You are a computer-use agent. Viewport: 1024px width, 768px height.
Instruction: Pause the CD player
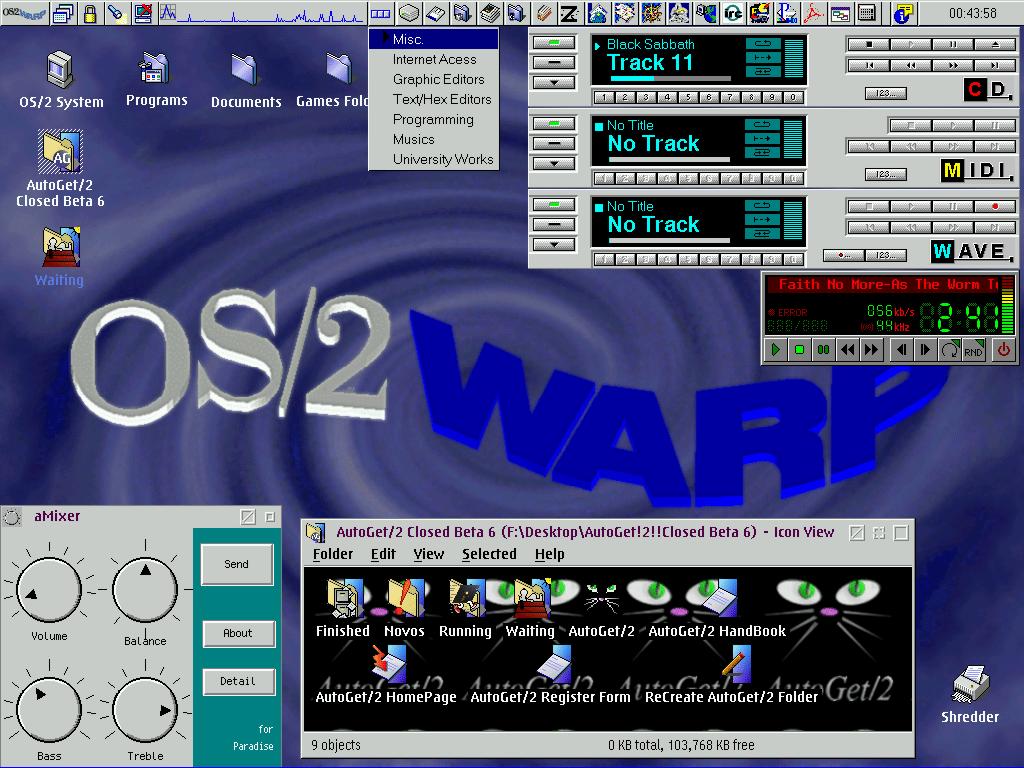tap(952, 44)
